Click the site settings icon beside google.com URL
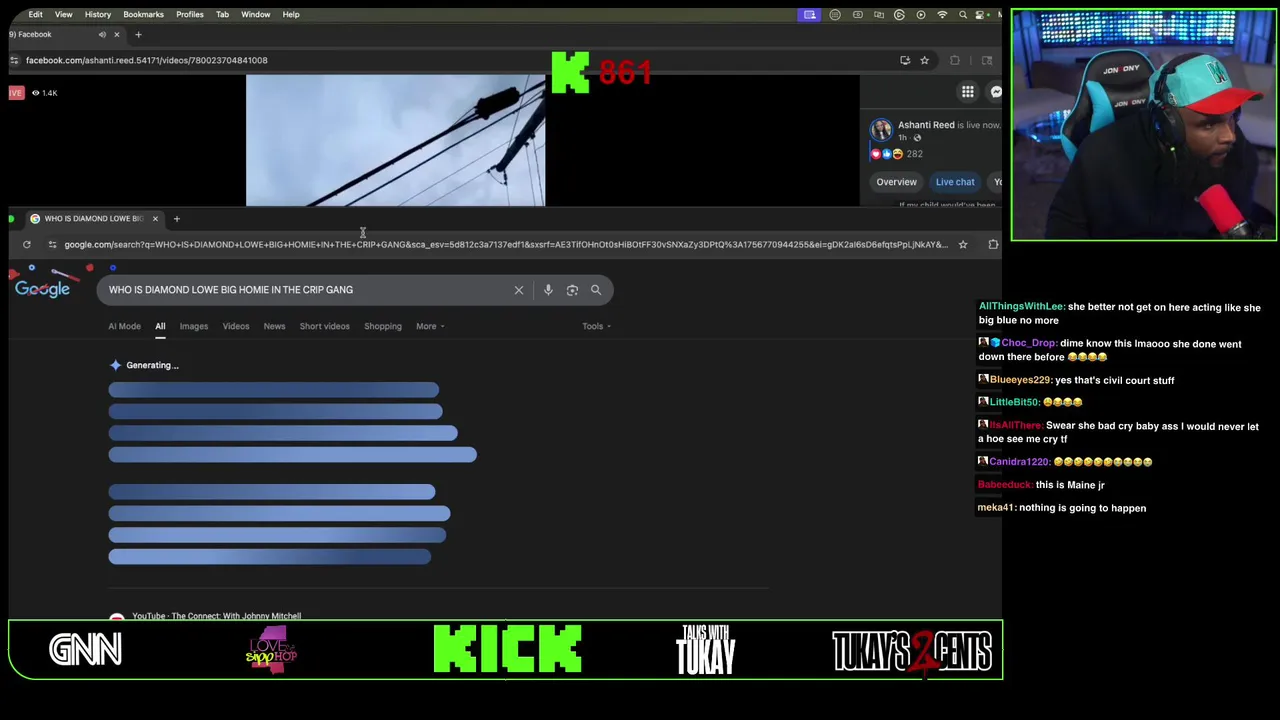 tap(52, 244)
